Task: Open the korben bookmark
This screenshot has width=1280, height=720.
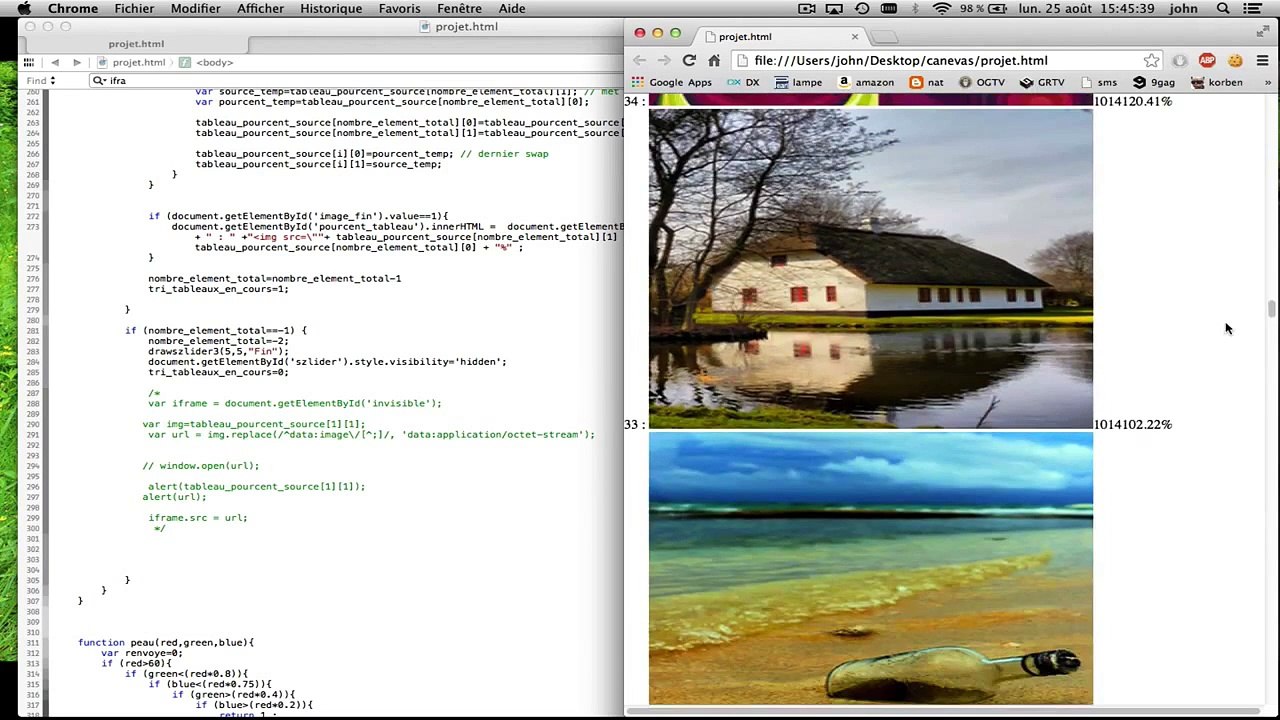Action: point(1217,82)
